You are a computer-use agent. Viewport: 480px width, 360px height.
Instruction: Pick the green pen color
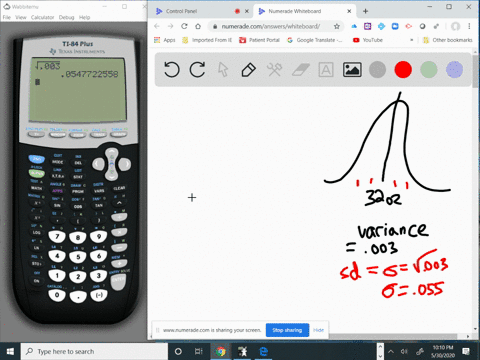click(x=429, y=70)
